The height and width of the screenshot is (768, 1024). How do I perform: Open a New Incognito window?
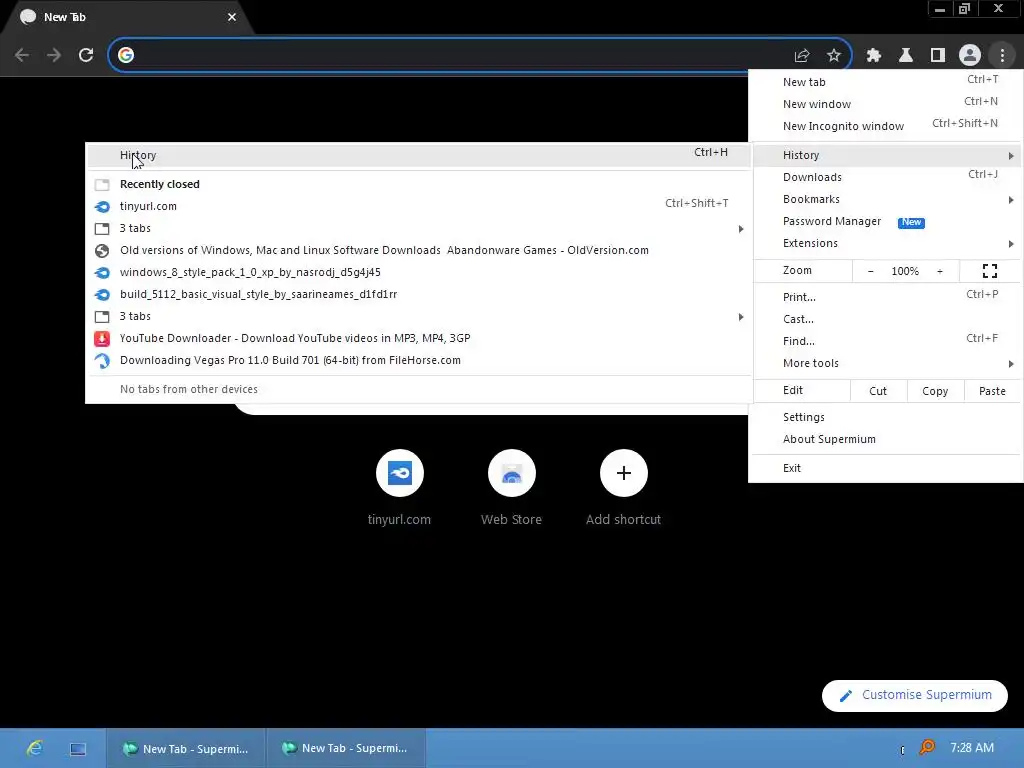coord(888,125)
